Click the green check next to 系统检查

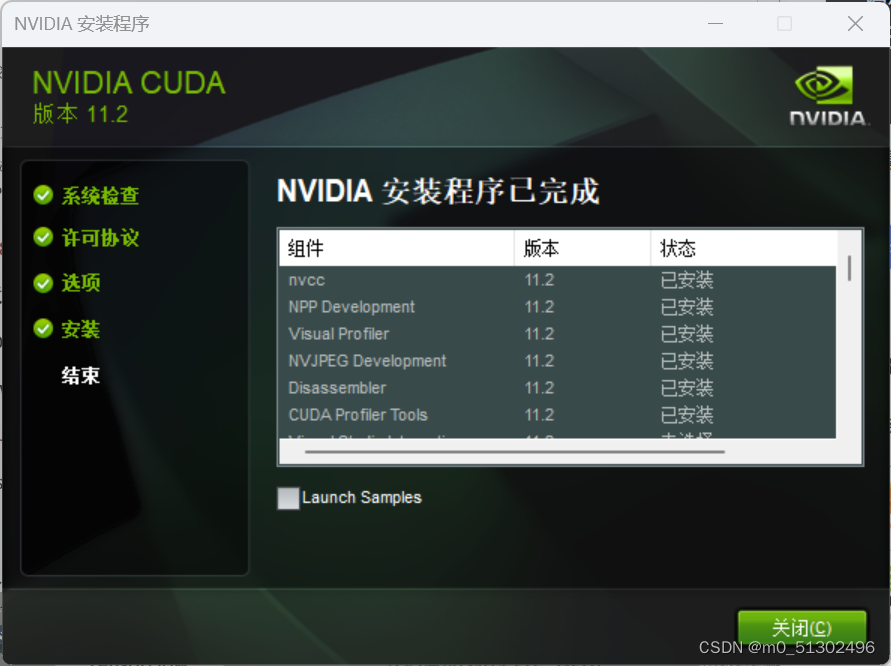(43, 195)
